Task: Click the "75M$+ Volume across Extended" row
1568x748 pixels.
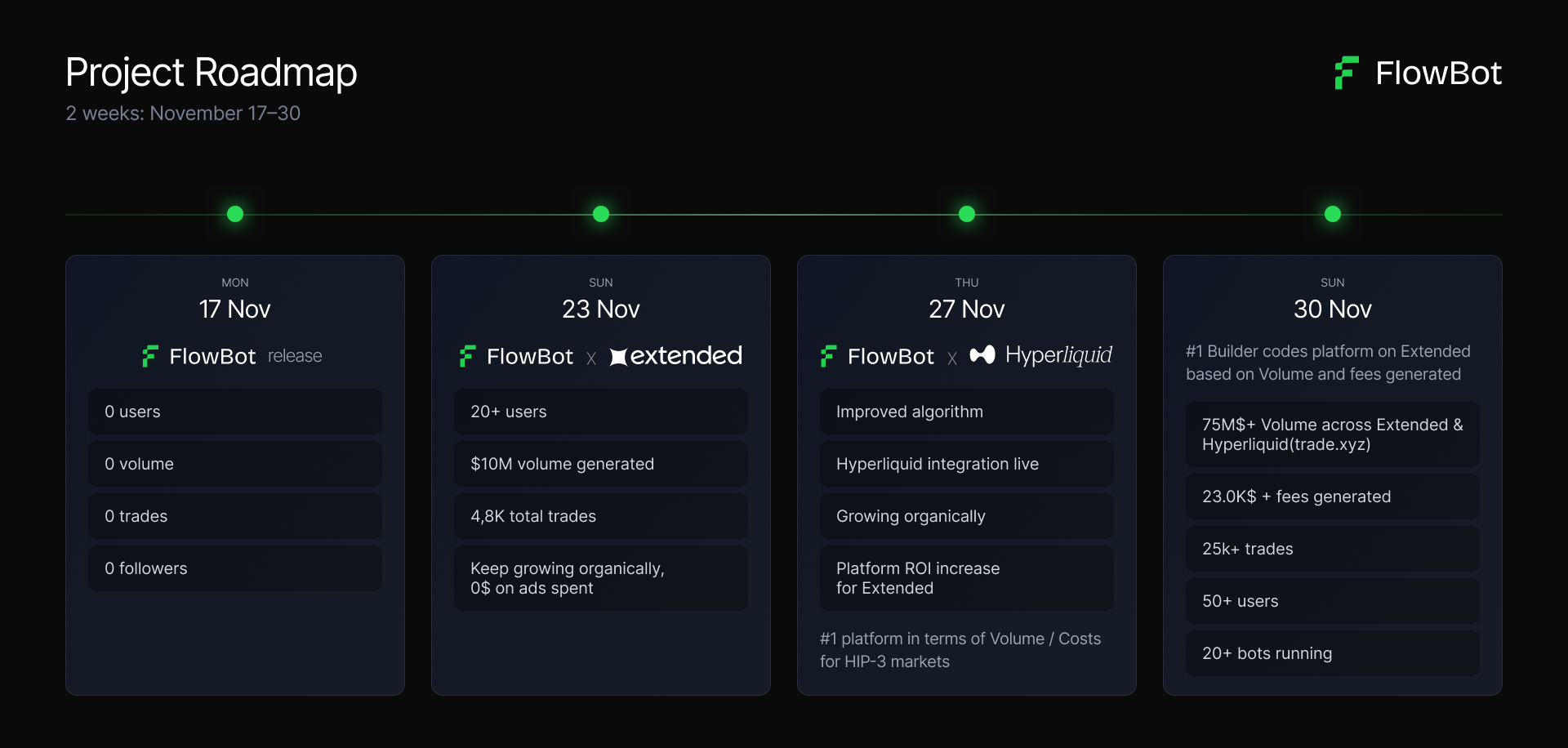Action: [1333, 434]
